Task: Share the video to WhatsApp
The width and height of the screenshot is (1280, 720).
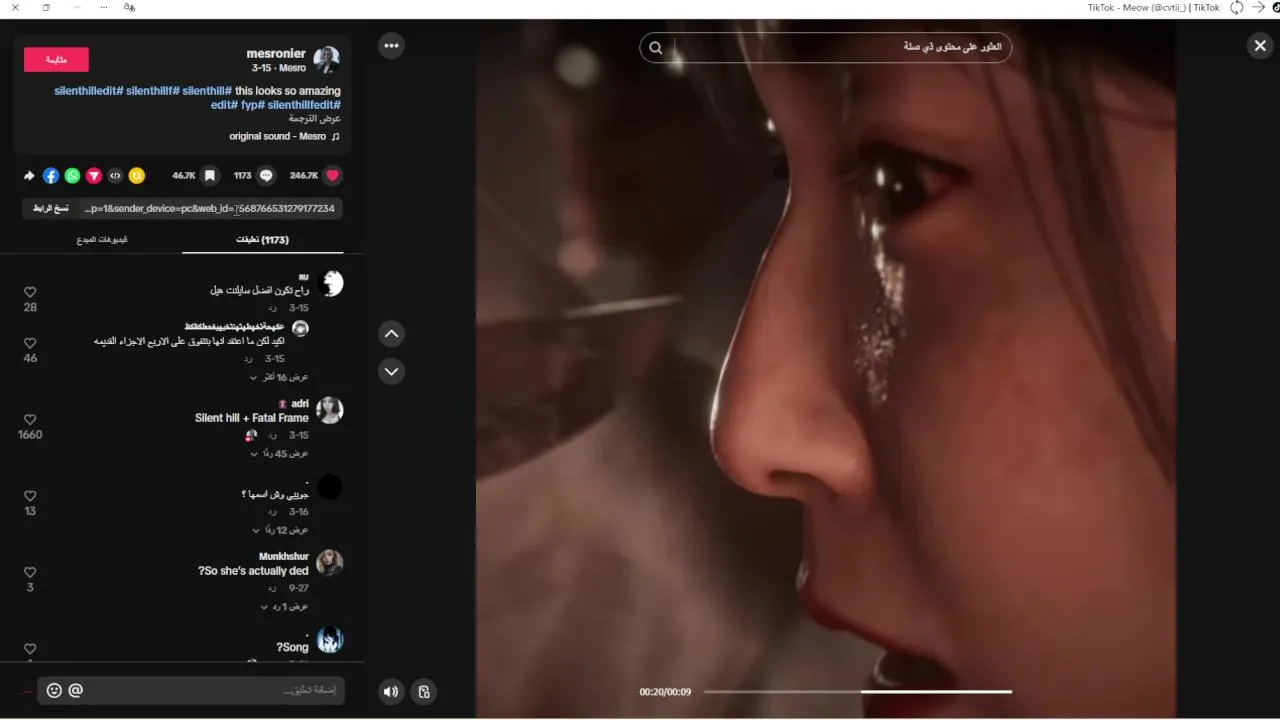Action: (72, 175)
